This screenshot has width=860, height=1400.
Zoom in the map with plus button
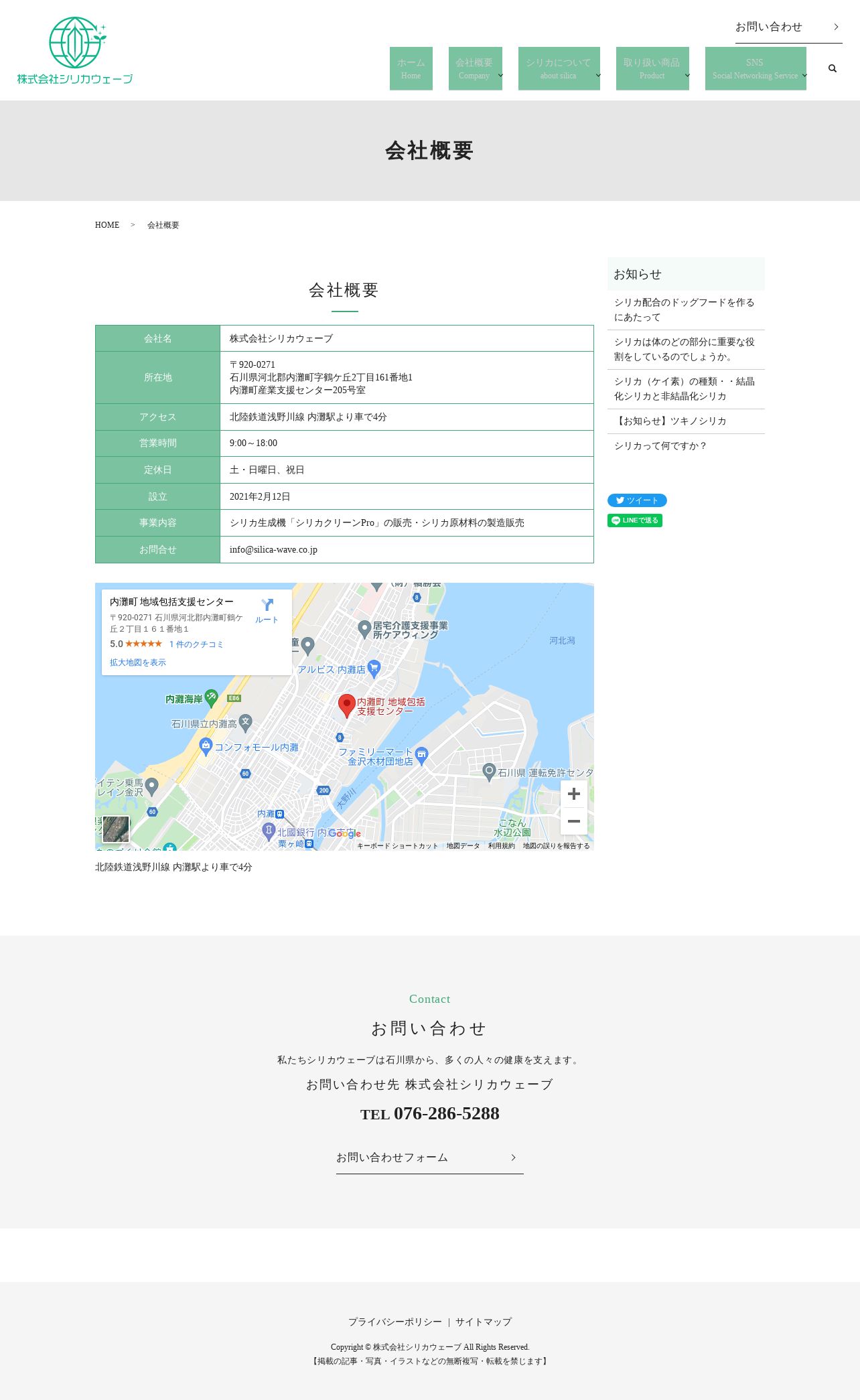[x=574, y=794]
